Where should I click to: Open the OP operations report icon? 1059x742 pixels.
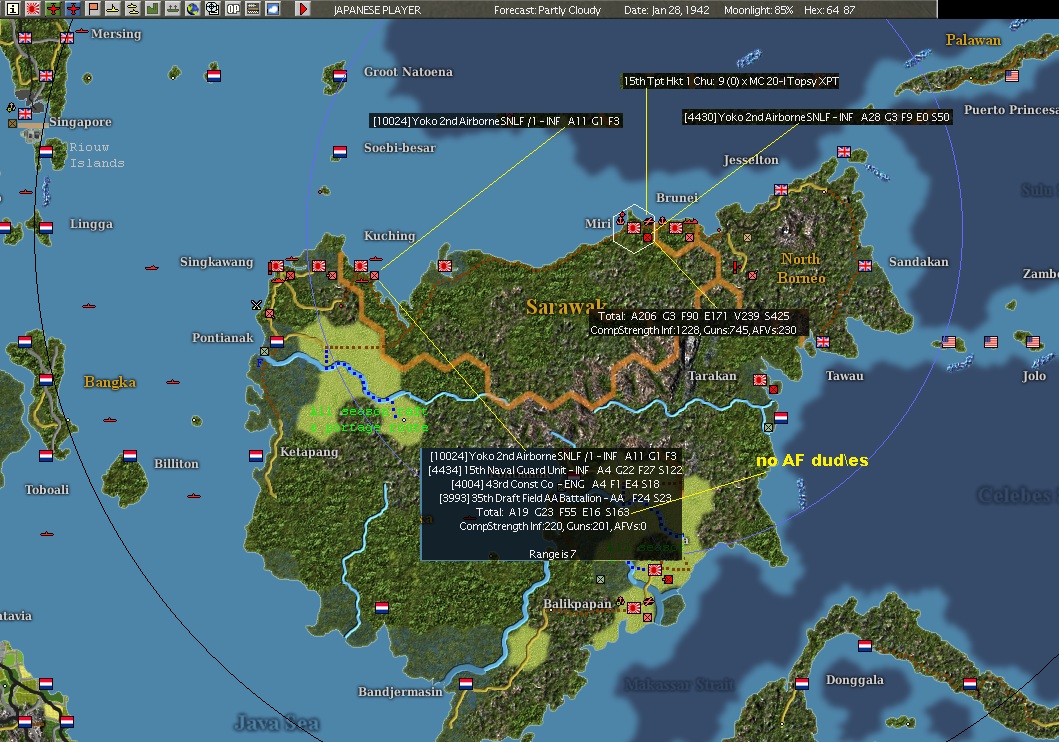click(233, 9)
